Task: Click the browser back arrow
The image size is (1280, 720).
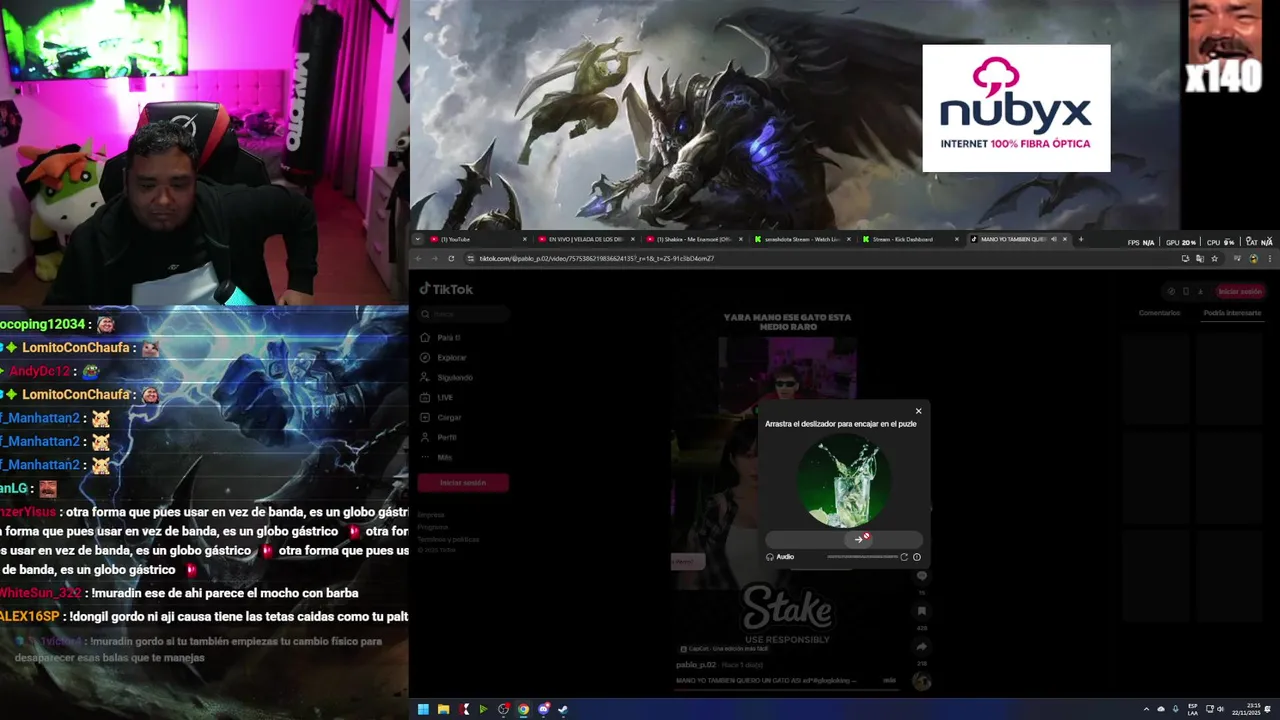Action: pos(419,258)
